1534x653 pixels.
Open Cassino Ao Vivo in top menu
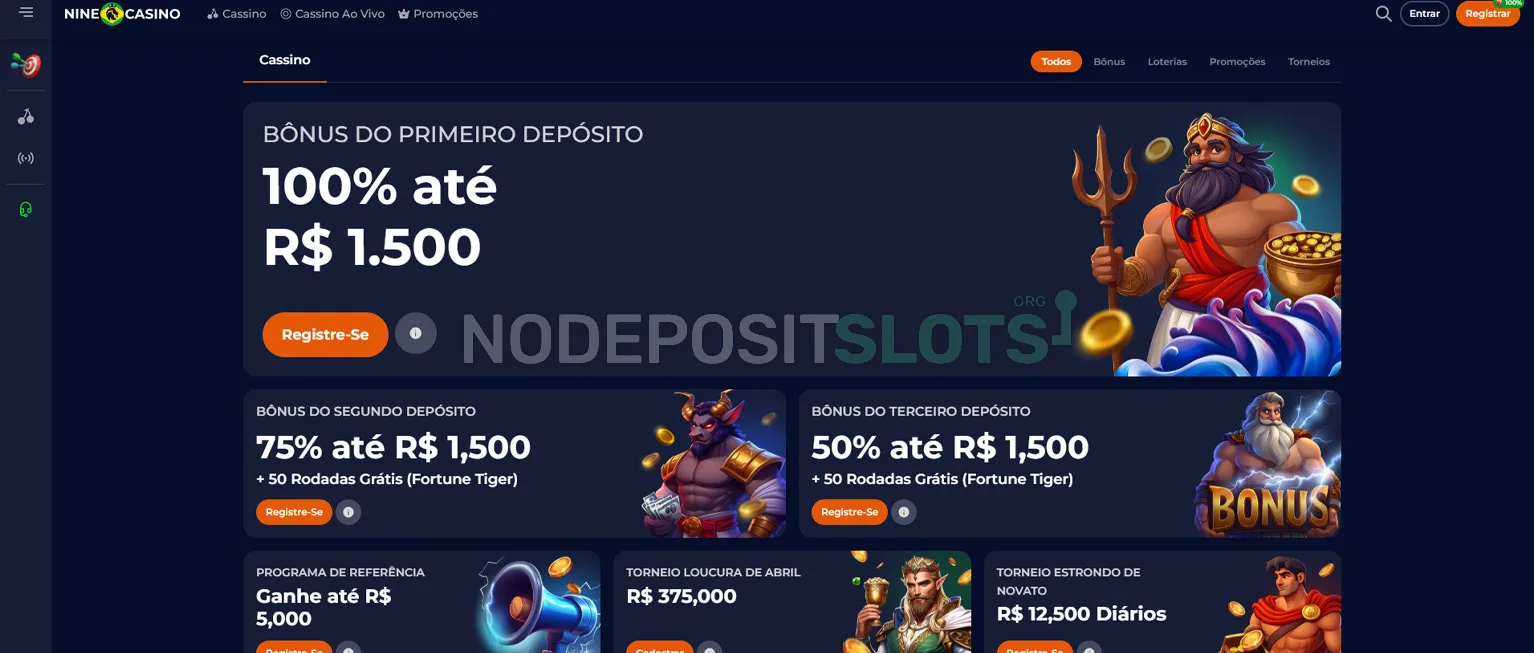tap(332, 14)
